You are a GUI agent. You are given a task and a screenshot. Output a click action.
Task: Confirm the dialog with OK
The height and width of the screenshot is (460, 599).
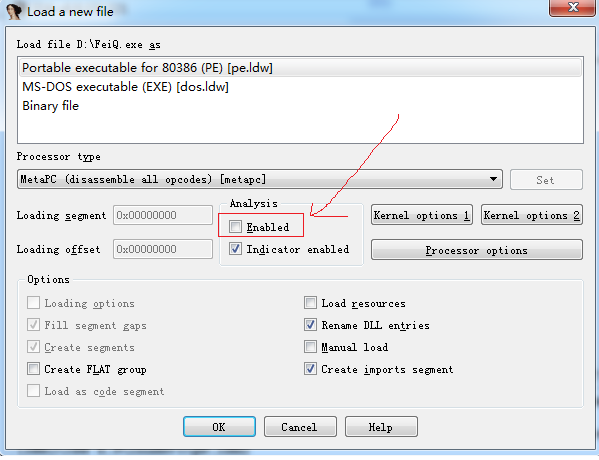pyautogui.click(x=219, y=426)
